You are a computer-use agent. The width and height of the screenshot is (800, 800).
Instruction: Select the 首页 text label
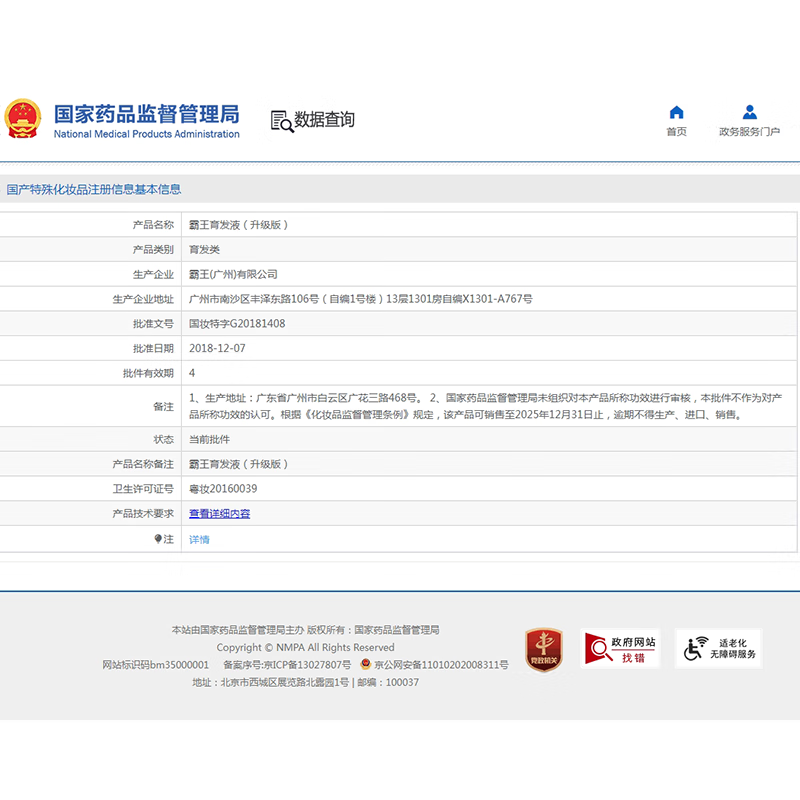677,132
